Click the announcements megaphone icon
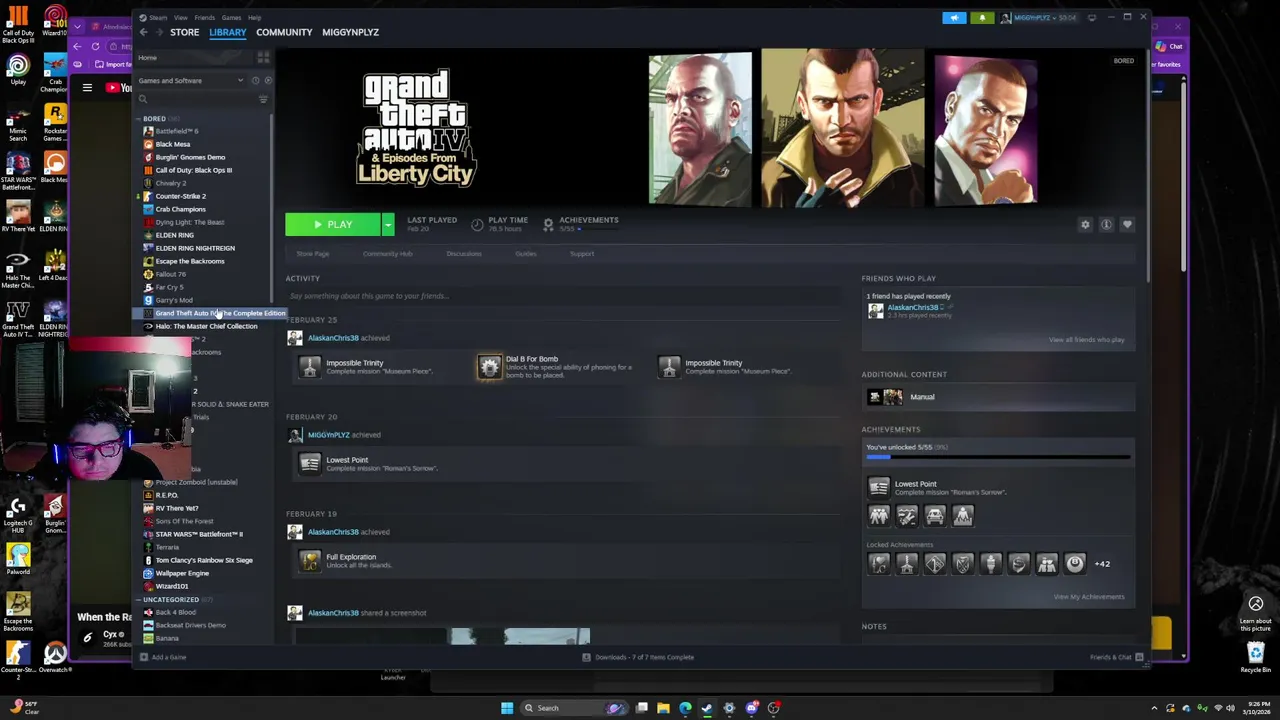1280x720 pixels. click(954, 17)
